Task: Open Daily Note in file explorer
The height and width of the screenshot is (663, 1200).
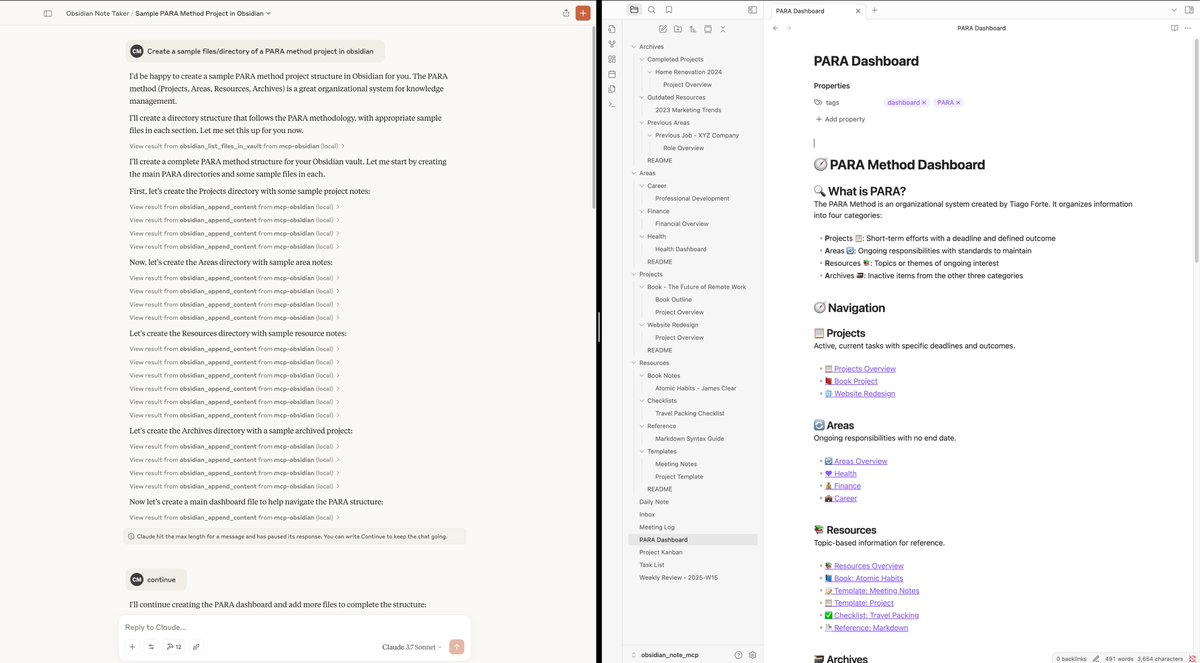Action: 654,502
